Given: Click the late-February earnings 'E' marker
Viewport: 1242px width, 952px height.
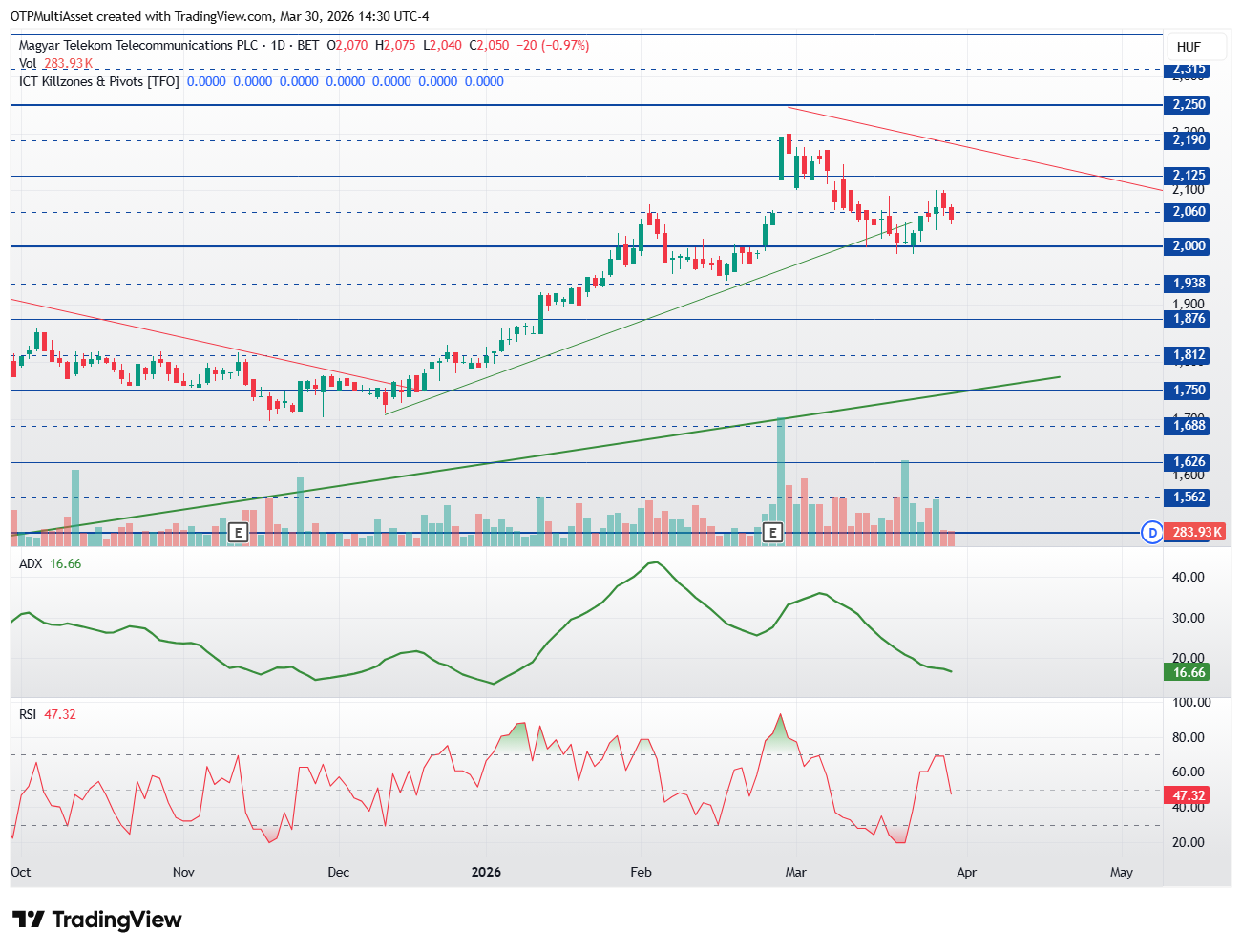Looking at the screenshot, I should pyautogui.click(x=772, y=533).
